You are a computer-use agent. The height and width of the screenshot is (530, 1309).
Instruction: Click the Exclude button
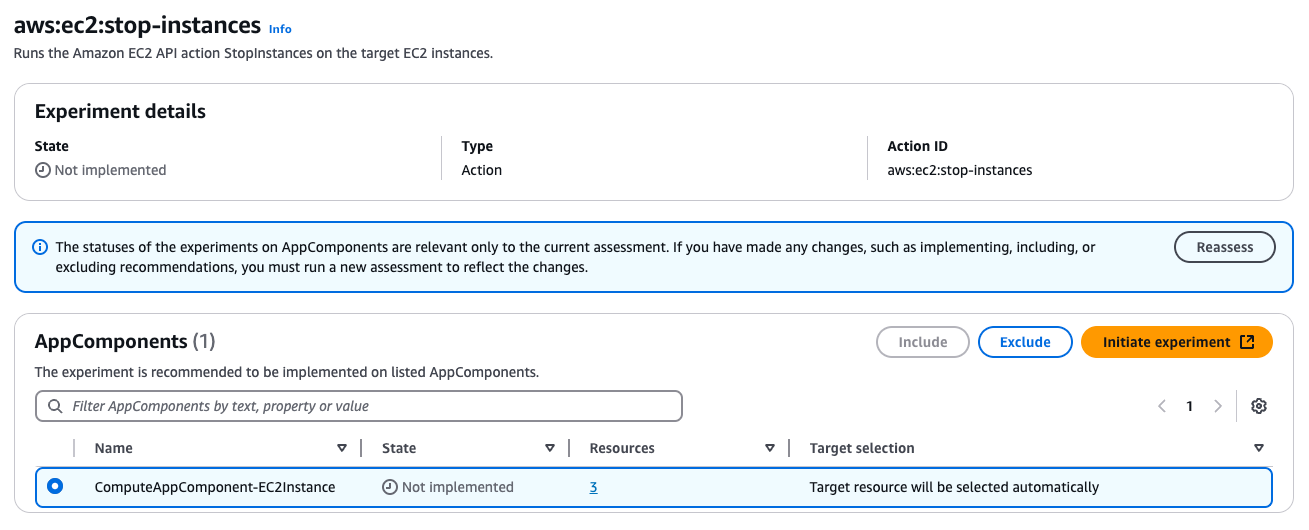pos(1025,342)
